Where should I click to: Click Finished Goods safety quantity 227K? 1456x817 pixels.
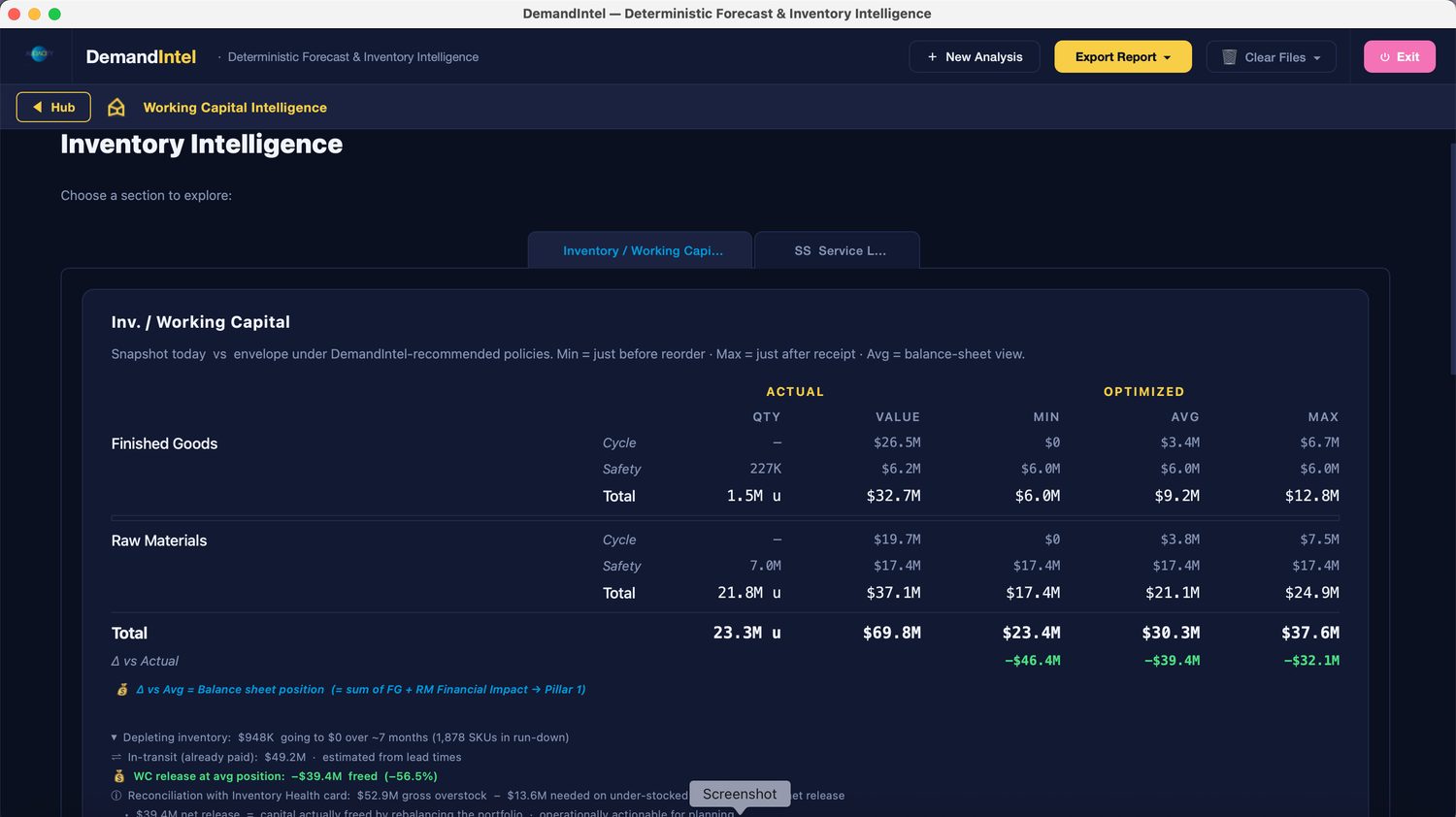765,469
